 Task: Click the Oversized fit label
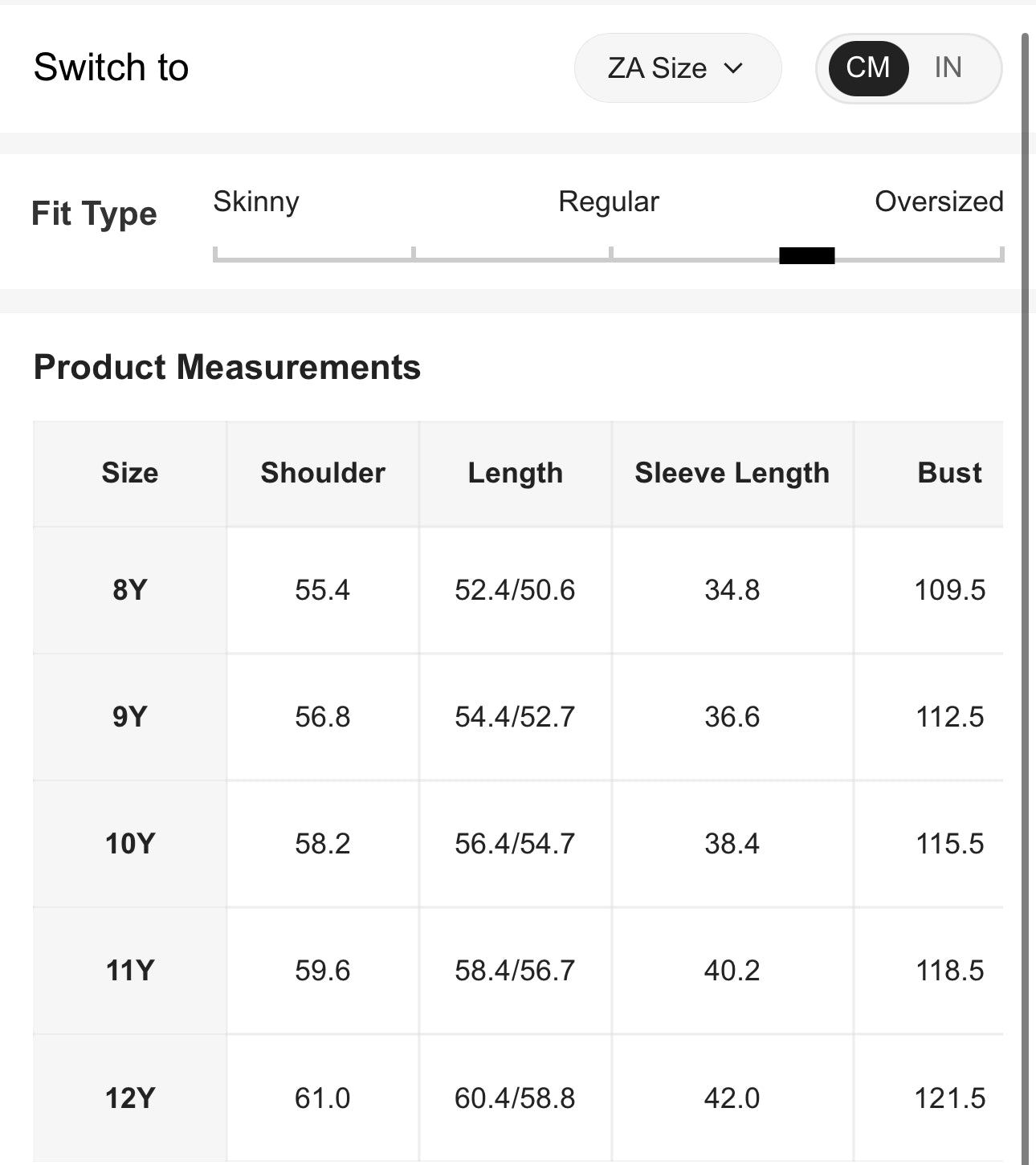tap(938, 202)
